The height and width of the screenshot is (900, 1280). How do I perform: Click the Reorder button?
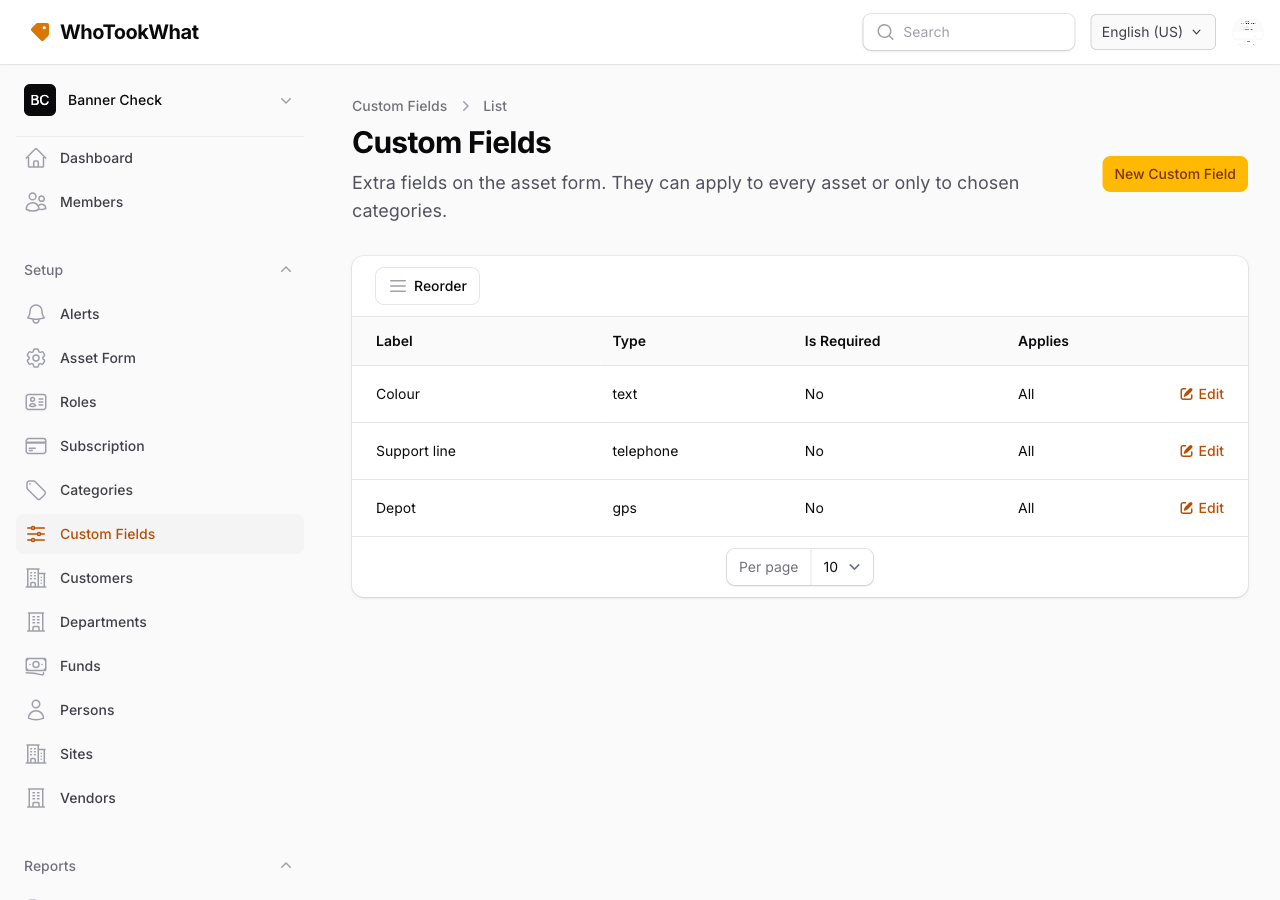click(427, 286)
